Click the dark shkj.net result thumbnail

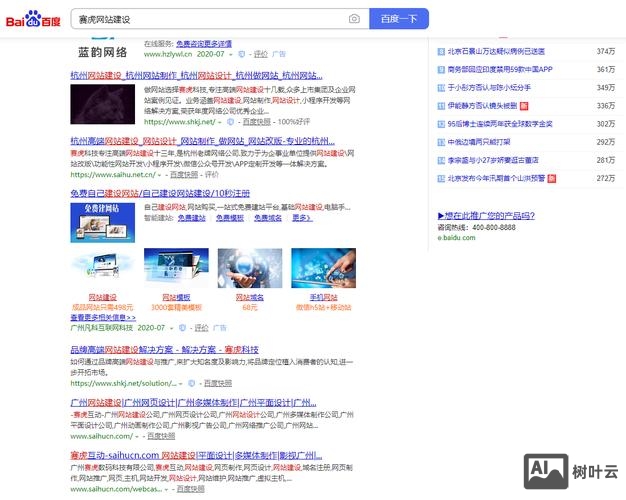click(103, 104)
